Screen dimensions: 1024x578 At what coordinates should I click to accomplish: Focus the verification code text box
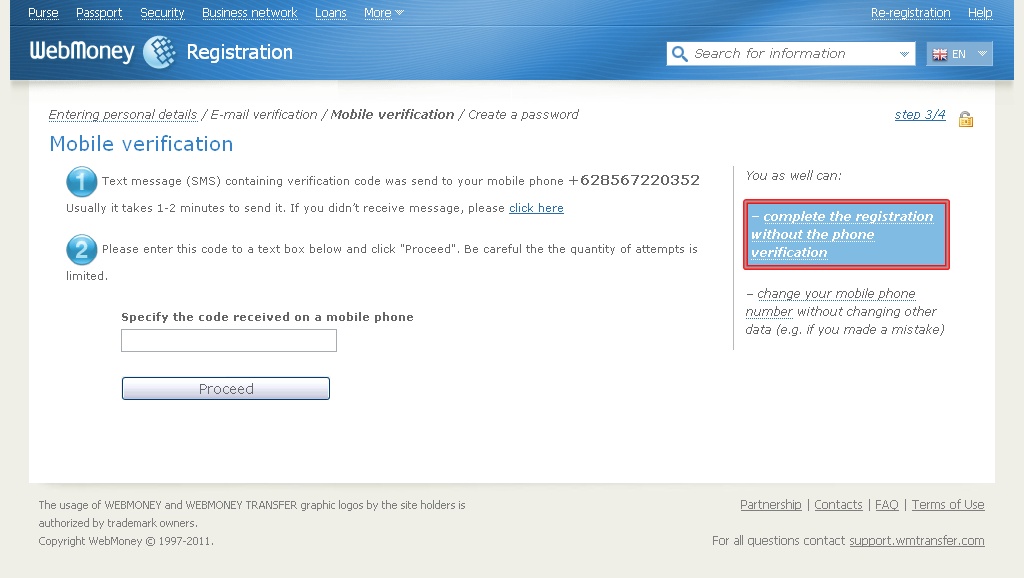(x=229, y=340)
